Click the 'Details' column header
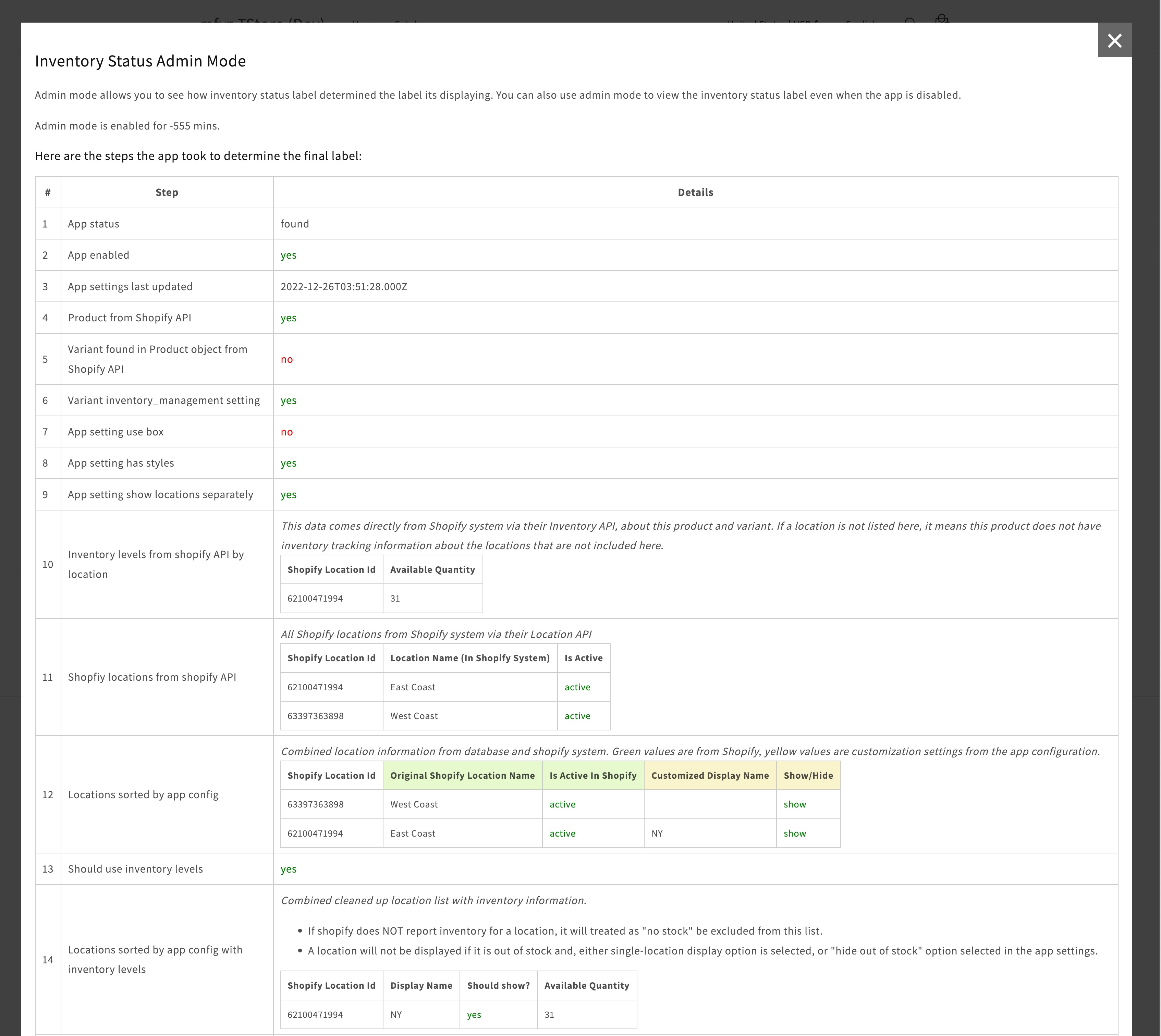Image resolution: width=1161 pixels, height=1036 pixels. coord(695,193)
